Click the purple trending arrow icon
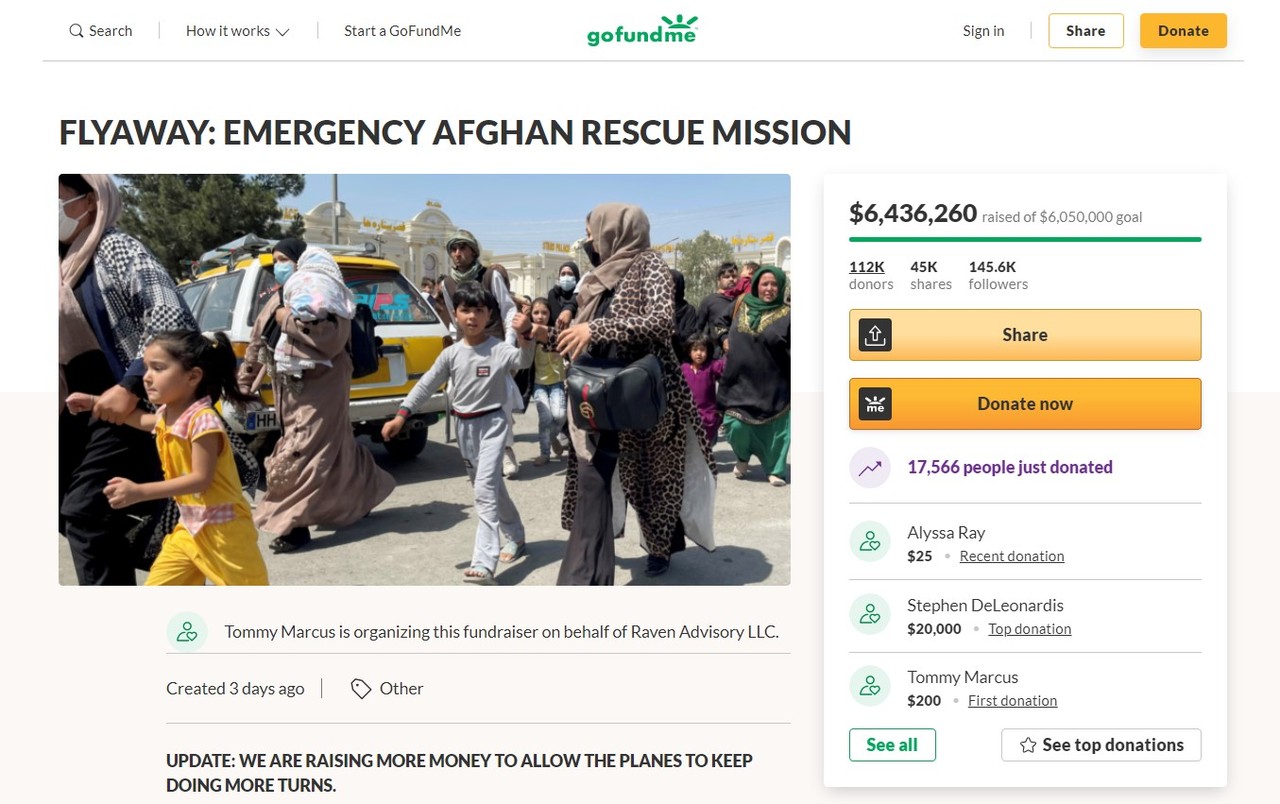Viewport: 1280px width, 804px height. click(x=870, y=467)
